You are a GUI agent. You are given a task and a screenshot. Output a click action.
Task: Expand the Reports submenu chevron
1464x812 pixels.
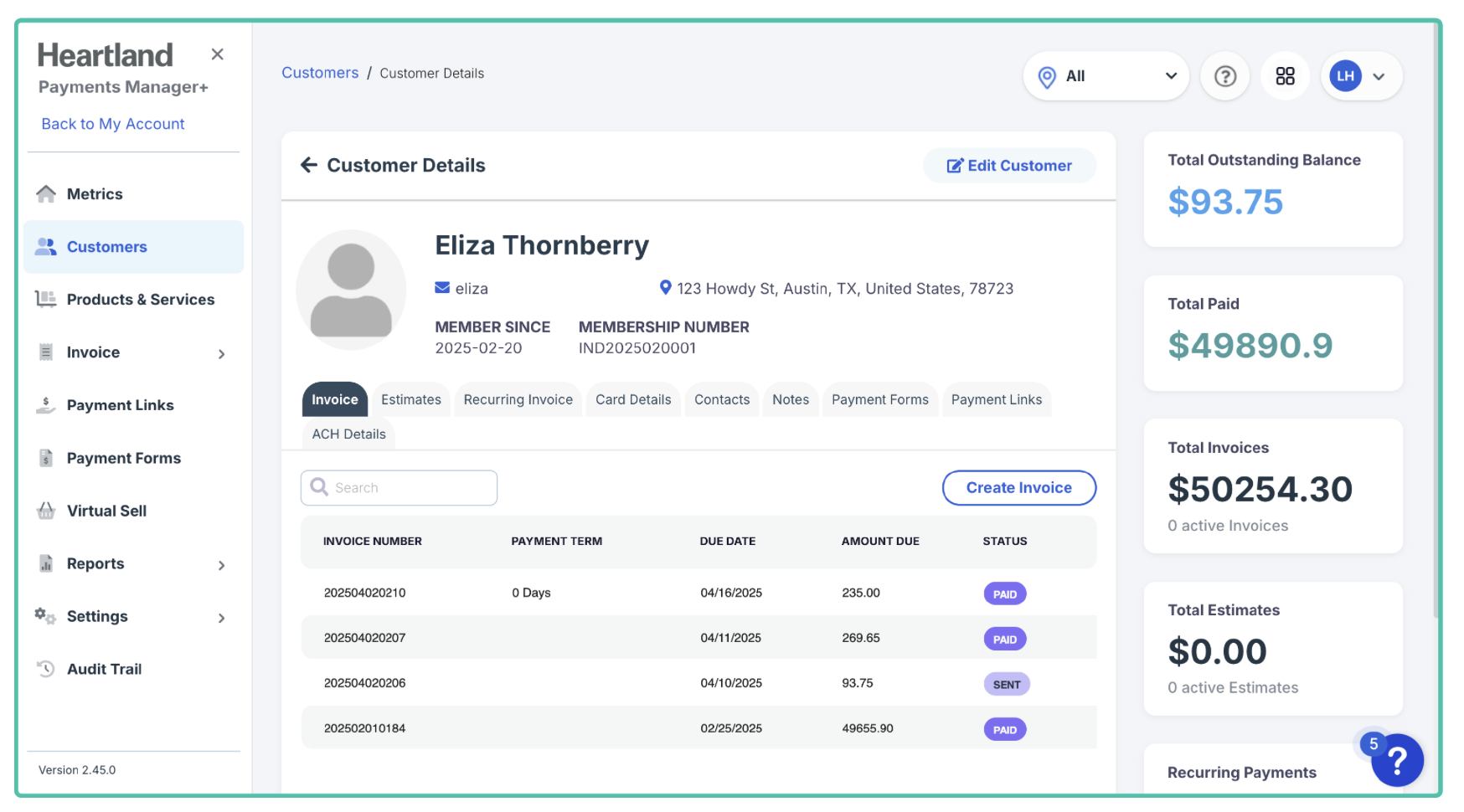pyautogui.click(x=221, y=565)
